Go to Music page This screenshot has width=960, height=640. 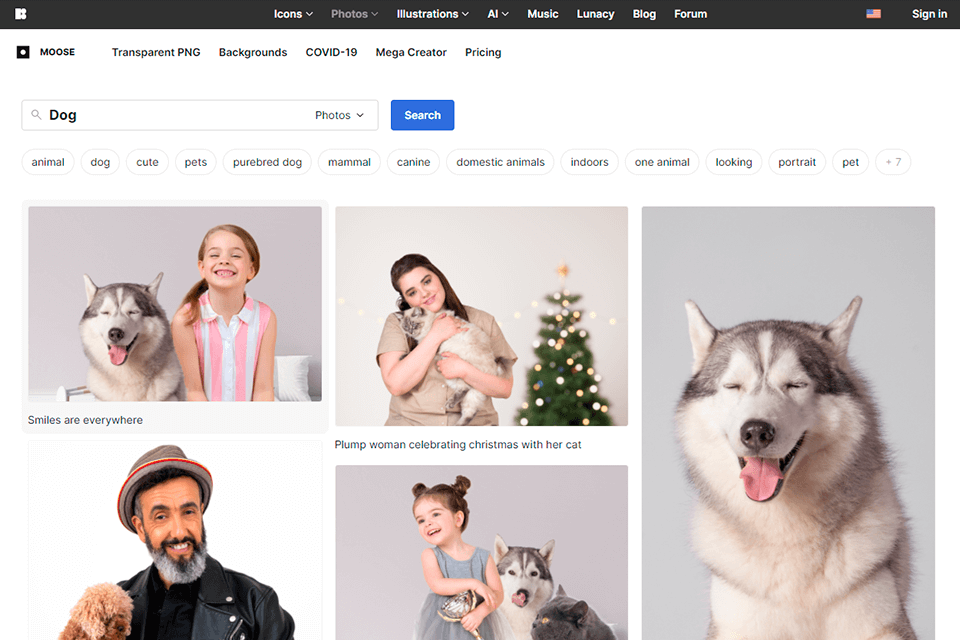(542, 13)
